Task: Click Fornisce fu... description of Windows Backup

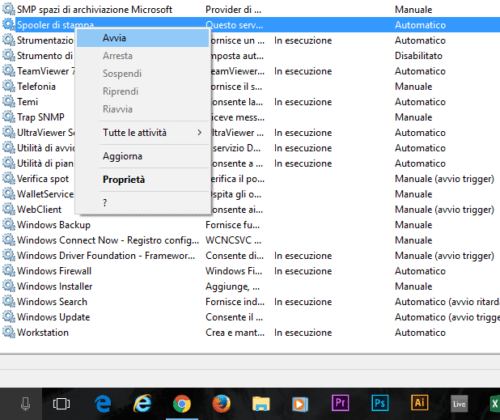Action: pyautogui.click(x=232, y=225)
